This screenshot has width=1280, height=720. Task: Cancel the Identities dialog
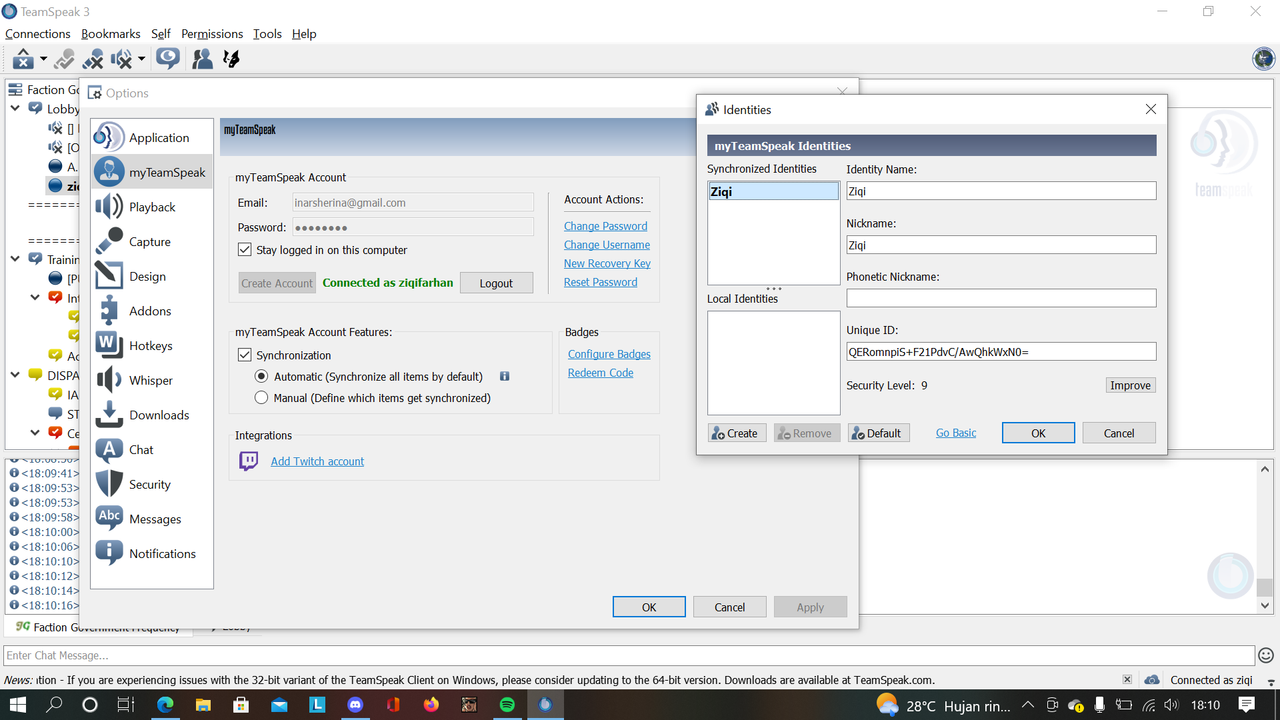[x=1119, y=433]
